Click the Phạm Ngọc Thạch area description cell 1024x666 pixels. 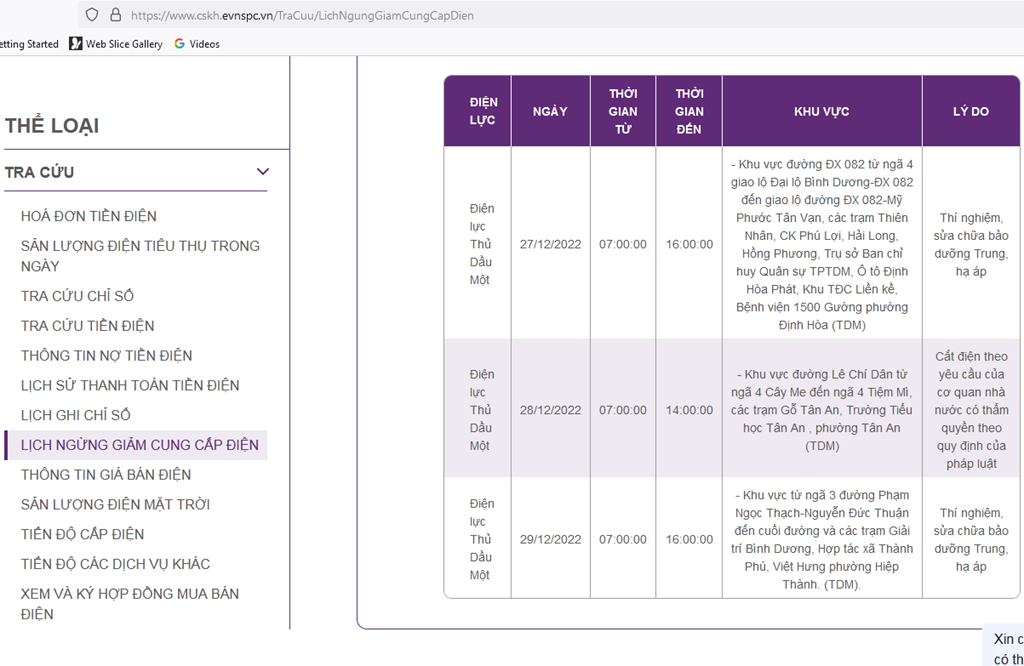[822, 539]
